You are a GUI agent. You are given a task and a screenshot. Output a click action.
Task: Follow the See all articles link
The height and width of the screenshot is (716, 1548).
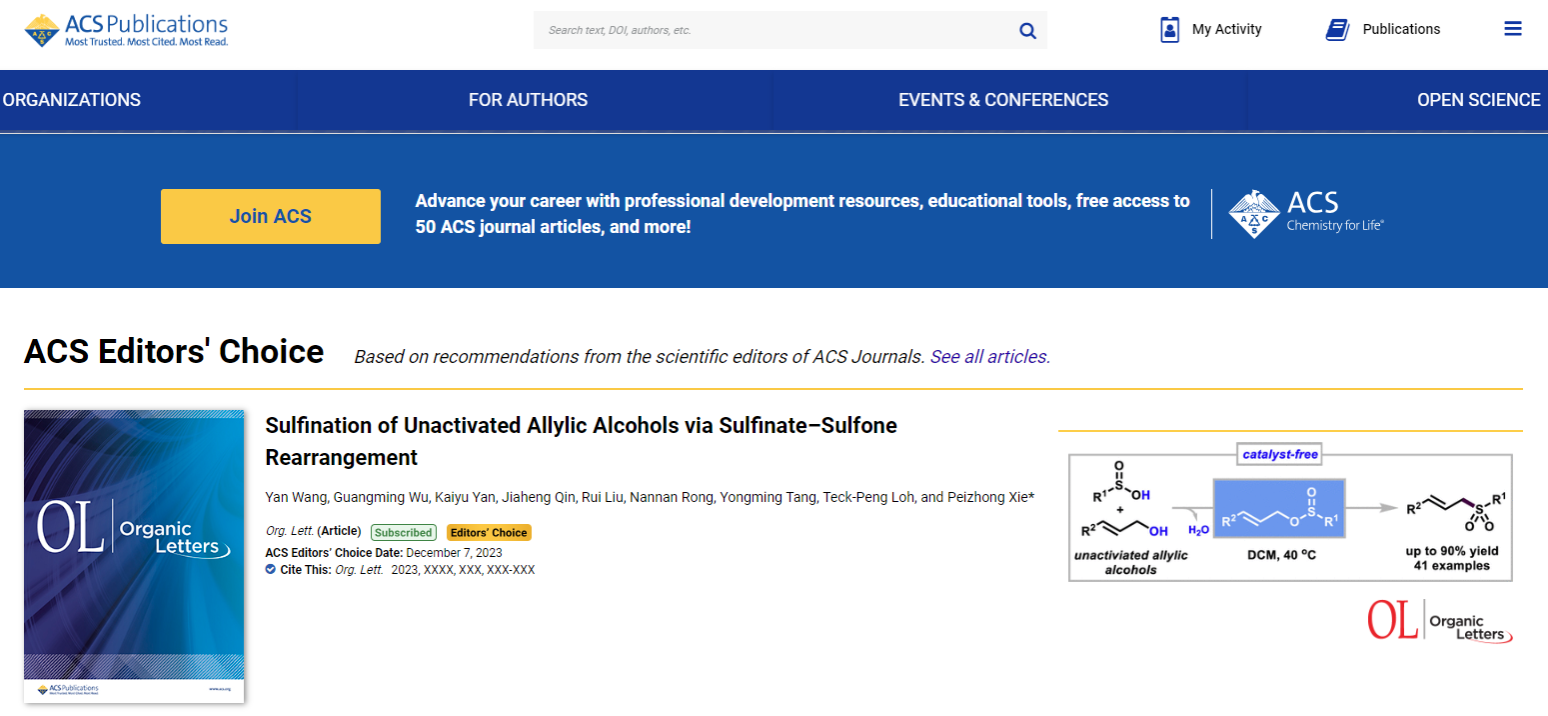[988, 357]
